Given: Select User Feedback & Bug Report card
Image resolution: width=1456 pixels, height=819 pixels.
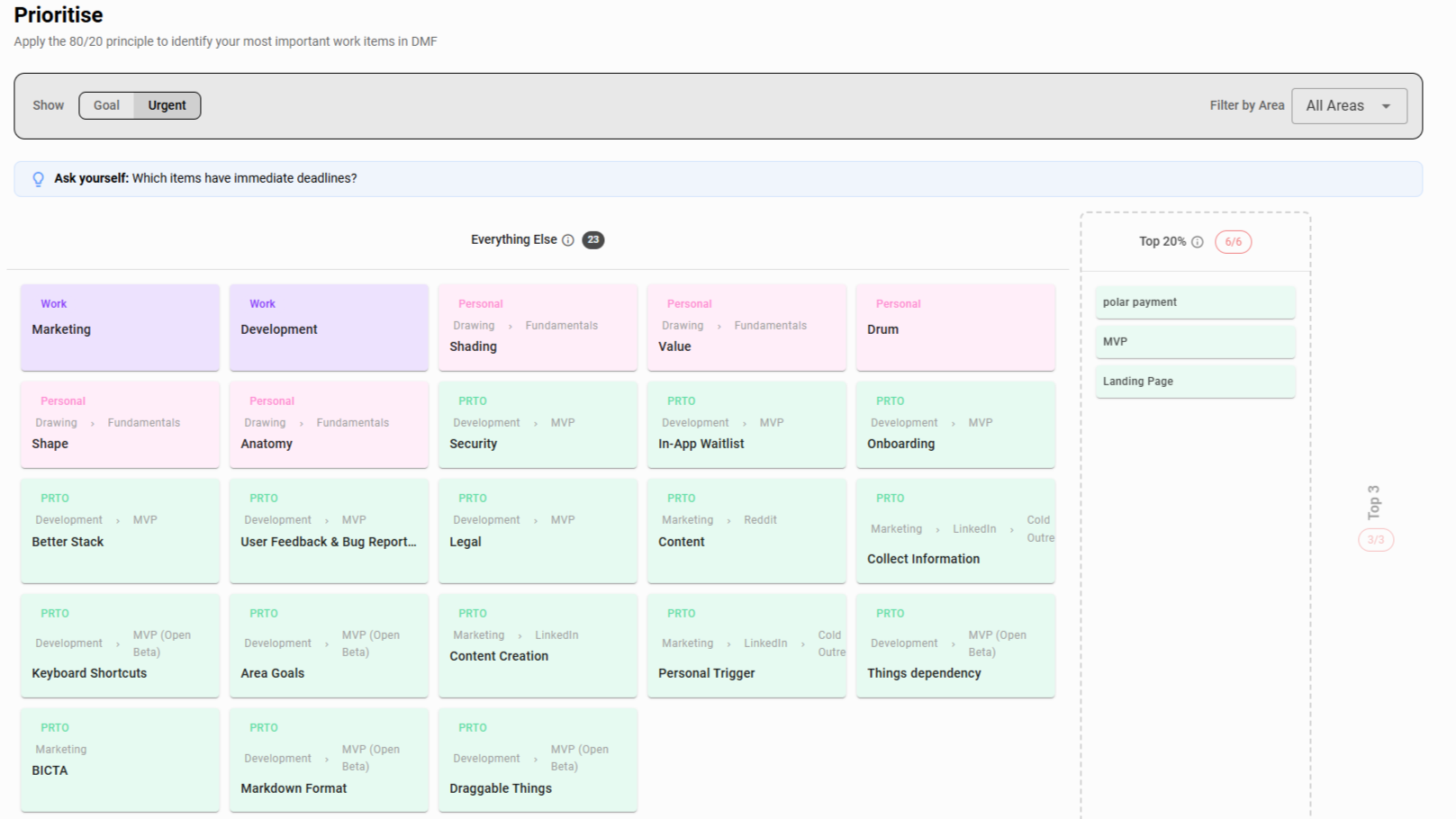Looking at the screenshot, I should (x=329, y=531).
